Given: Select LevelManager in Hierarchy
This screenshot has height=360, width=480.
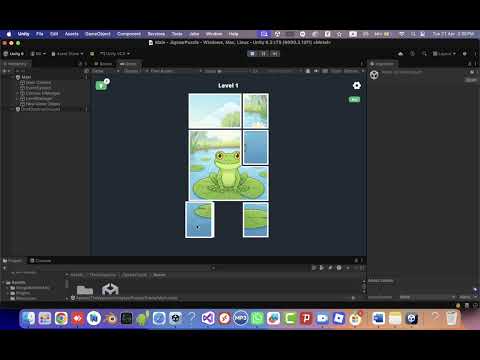Looking at the screenshot, I should pyautogui.click(x=36, y=99).
